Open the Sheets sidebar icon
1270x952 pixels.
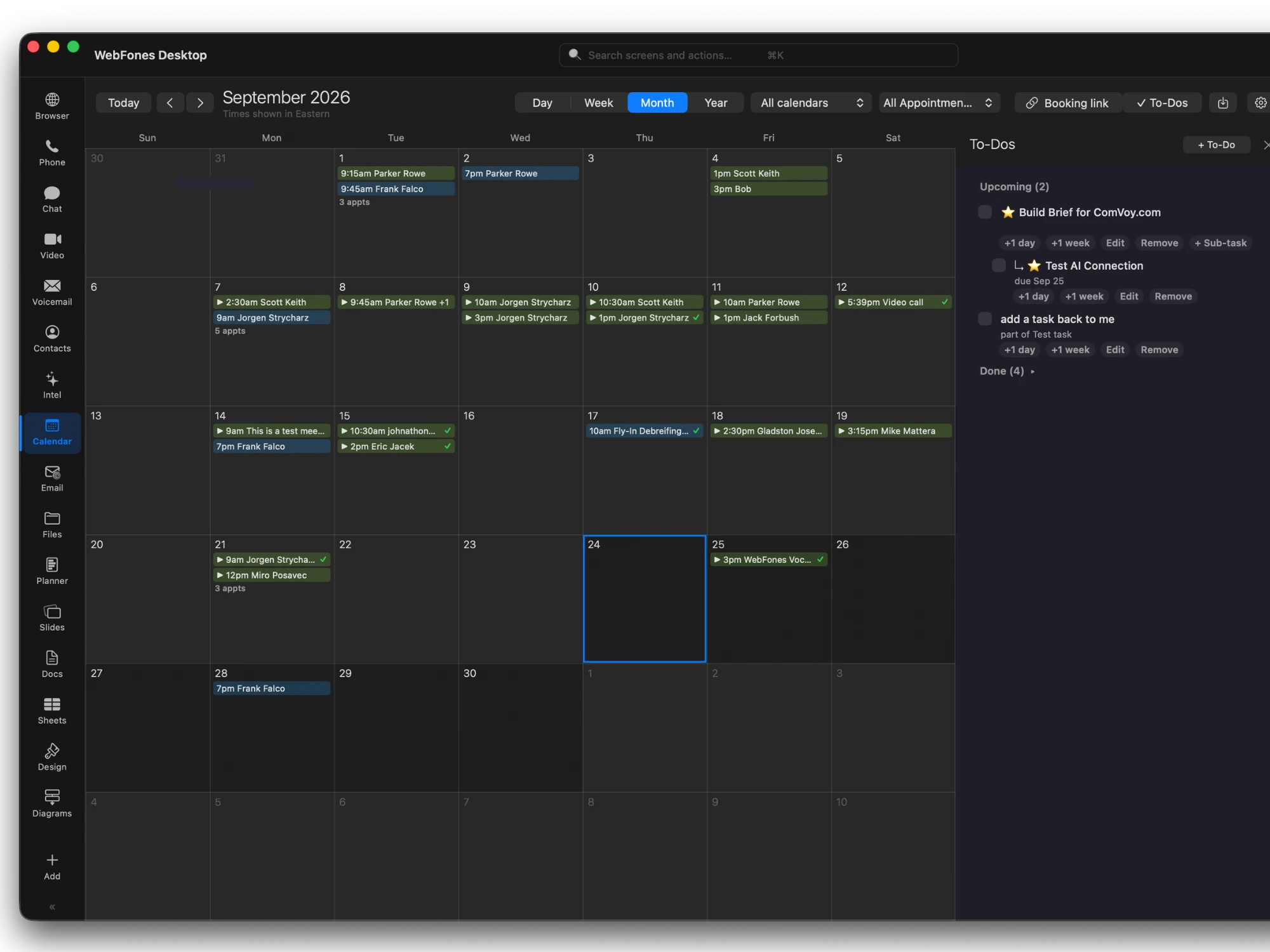52,711
